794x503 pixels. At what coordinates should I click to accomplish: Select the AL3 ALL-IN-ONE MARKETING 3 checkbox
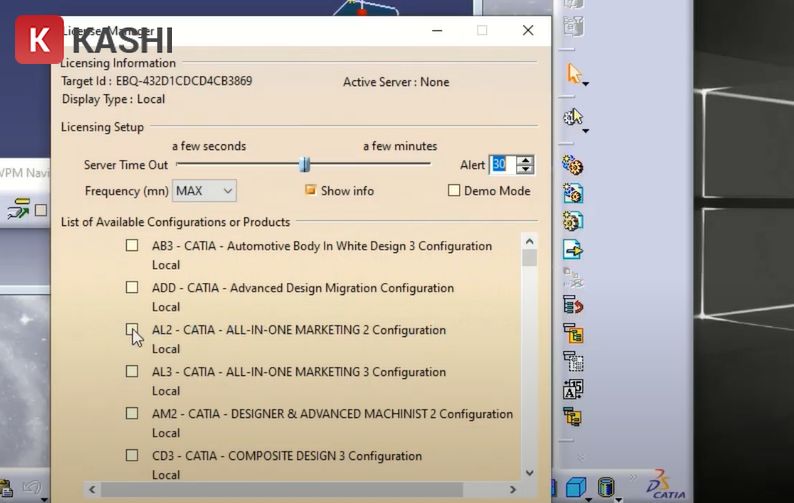132,371
